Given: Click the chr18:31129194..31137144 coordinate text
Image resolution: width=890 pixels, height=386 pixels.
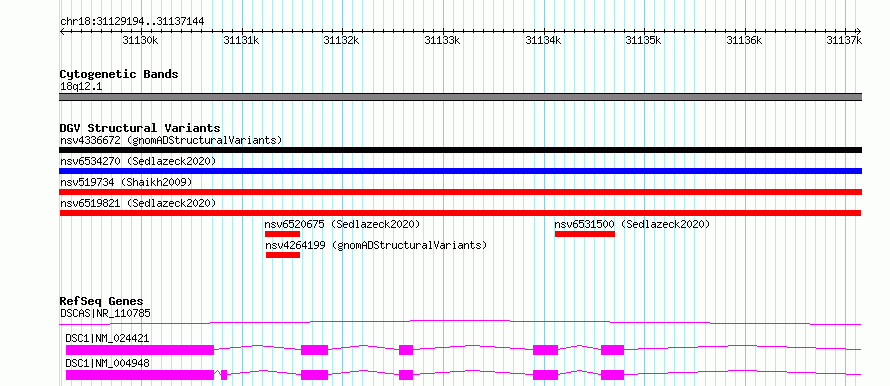Looking at the screenshot, I should (x=132, y=22).
